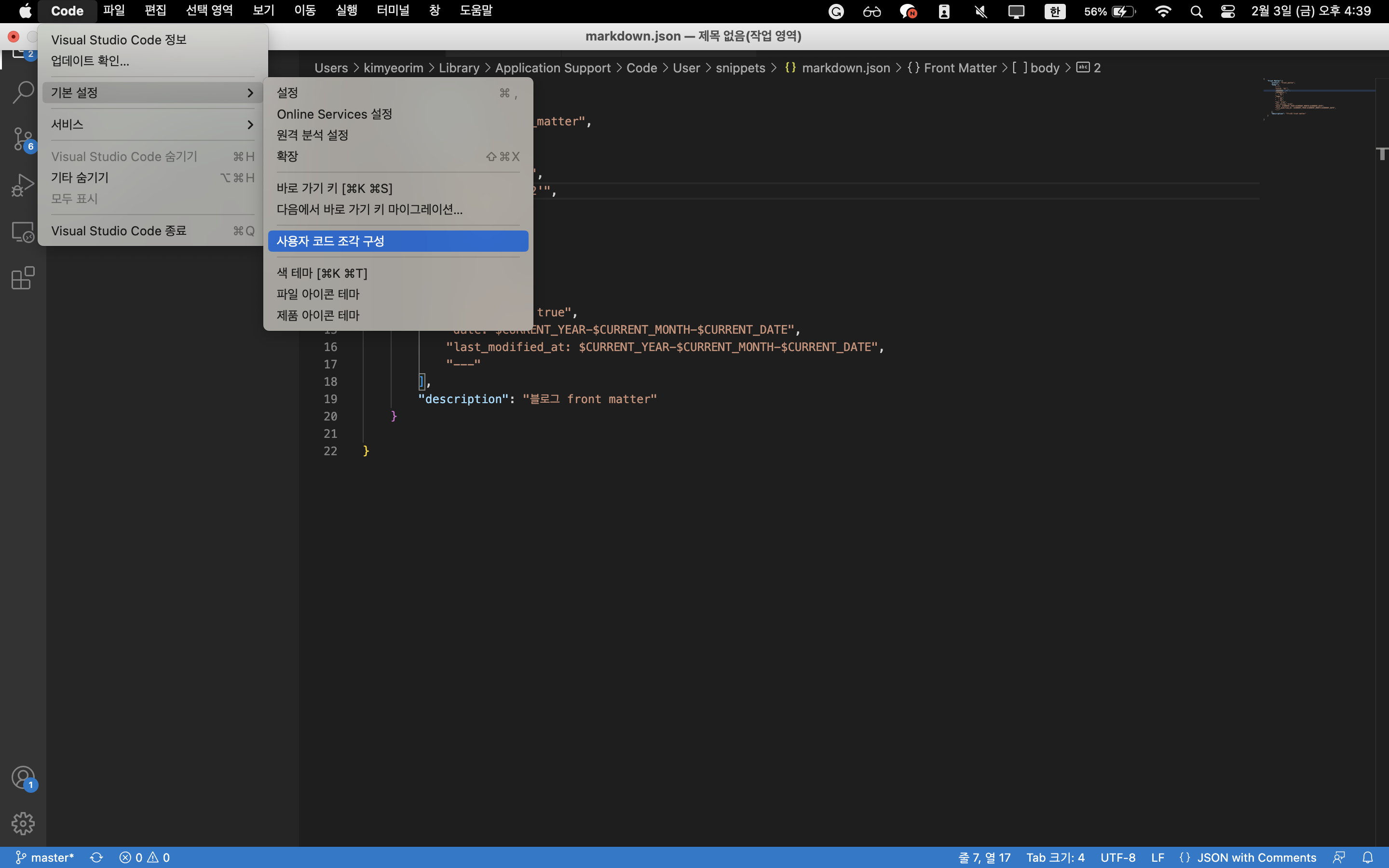Choose 설정 in the submenu
Viewport: 1389px width, 868px height.
click(398, 93)
